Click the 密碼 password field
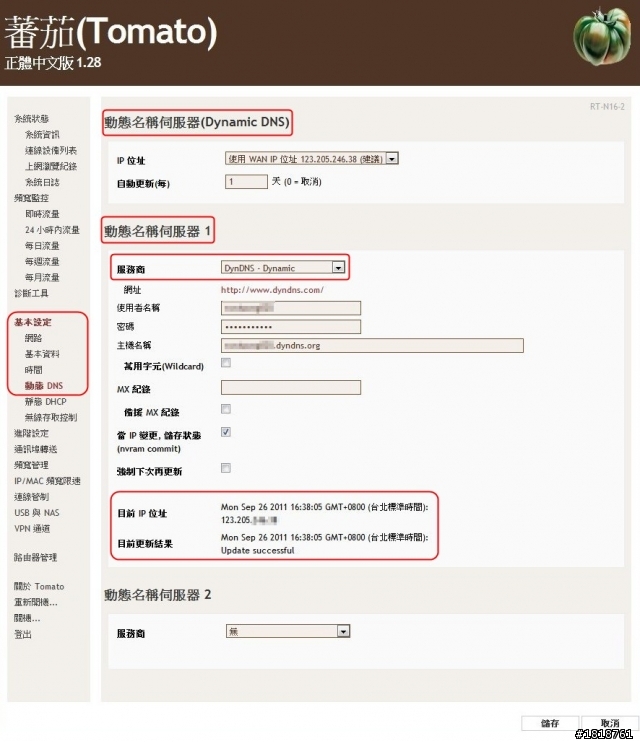This screenshot has height=742, width=640. [291, 327]
